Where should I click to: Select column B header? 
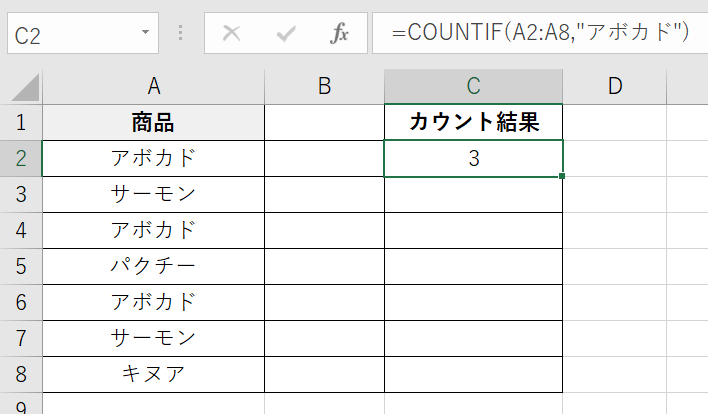coord(324,87)
